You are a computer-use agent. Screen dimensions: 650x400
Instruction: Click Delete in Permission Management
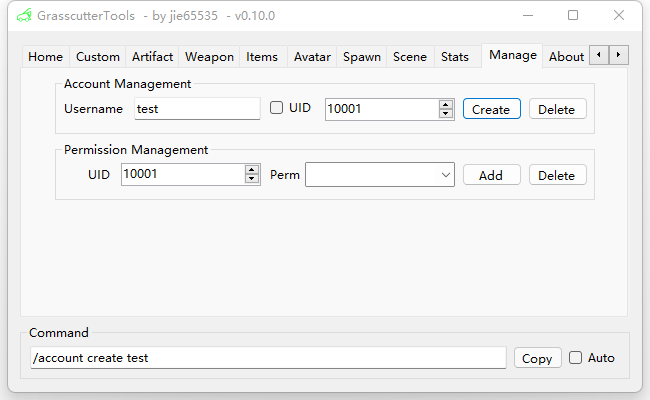coord(557,175)
